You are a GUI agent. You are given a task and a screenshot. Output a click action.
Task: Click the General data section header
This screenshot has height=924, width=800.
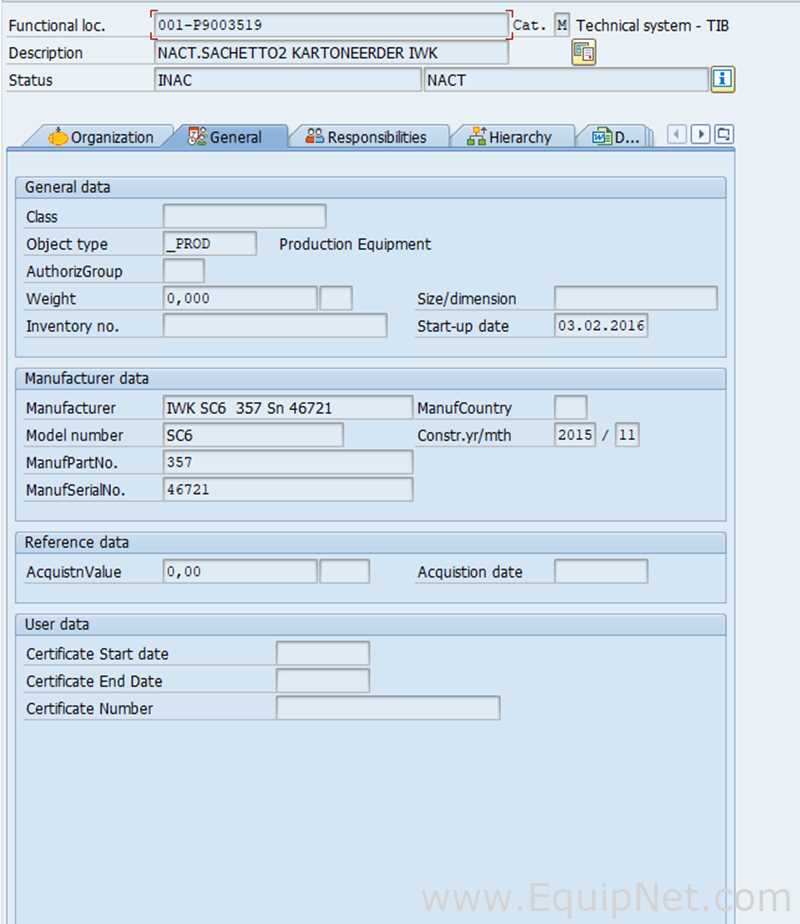pyautogui.click(x=371, y=187)
